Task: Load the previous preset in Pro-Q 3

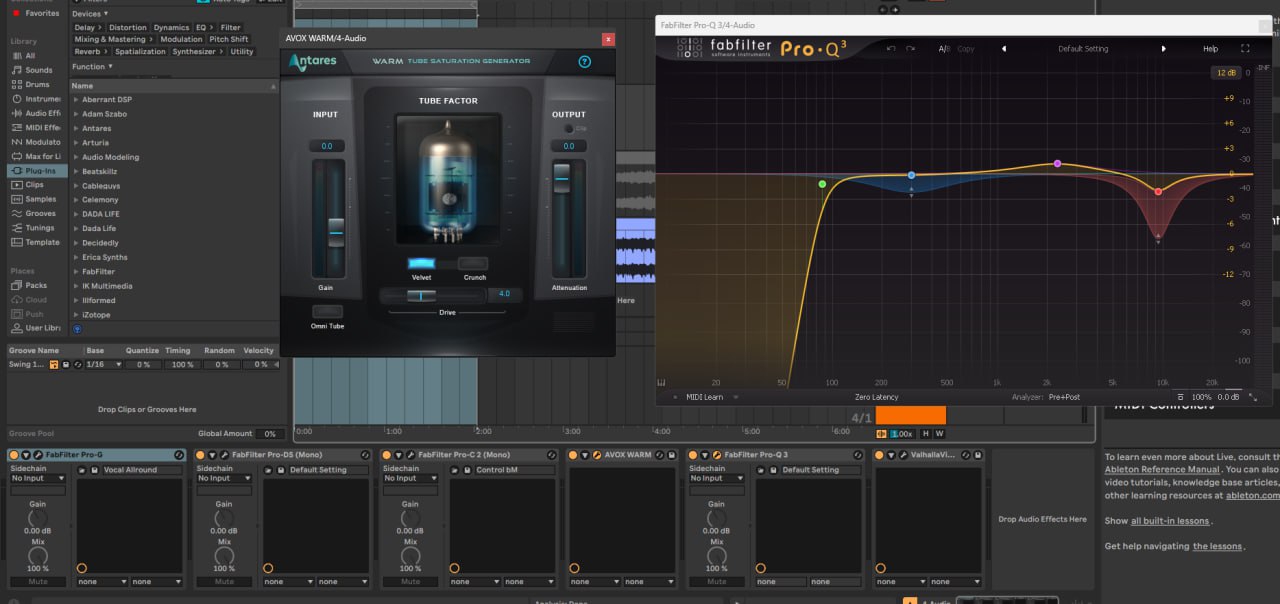Action: (1004, 48)
